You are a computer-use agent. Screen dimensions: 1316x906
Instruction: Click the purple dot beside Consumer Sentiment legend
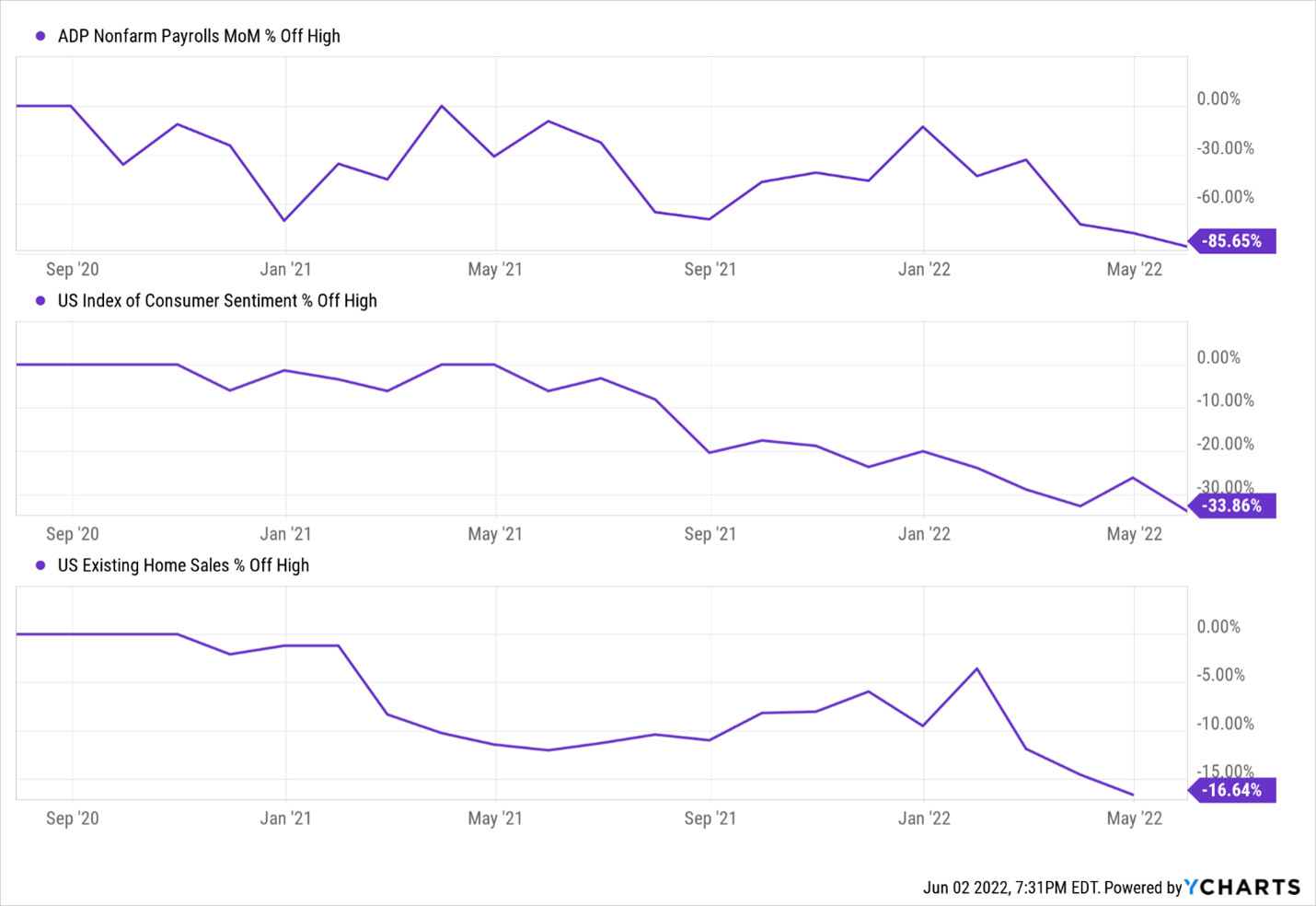(40, 301)
